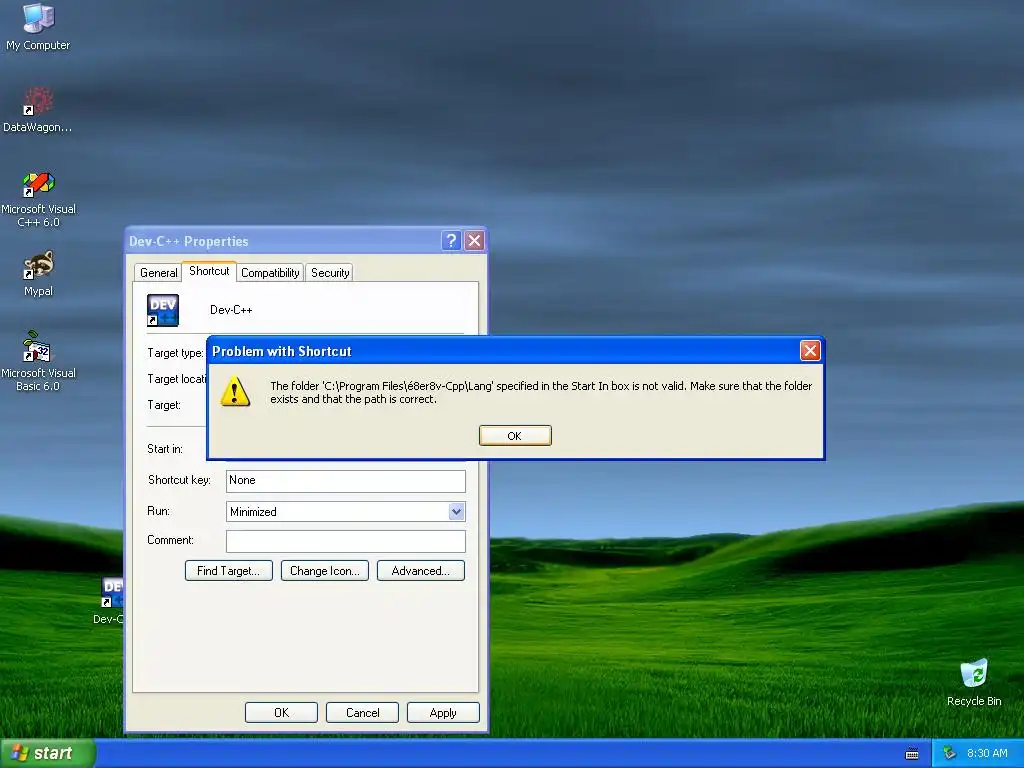
Task: Click the Dev-C++ name text in Properties
Action: [231, 310]
